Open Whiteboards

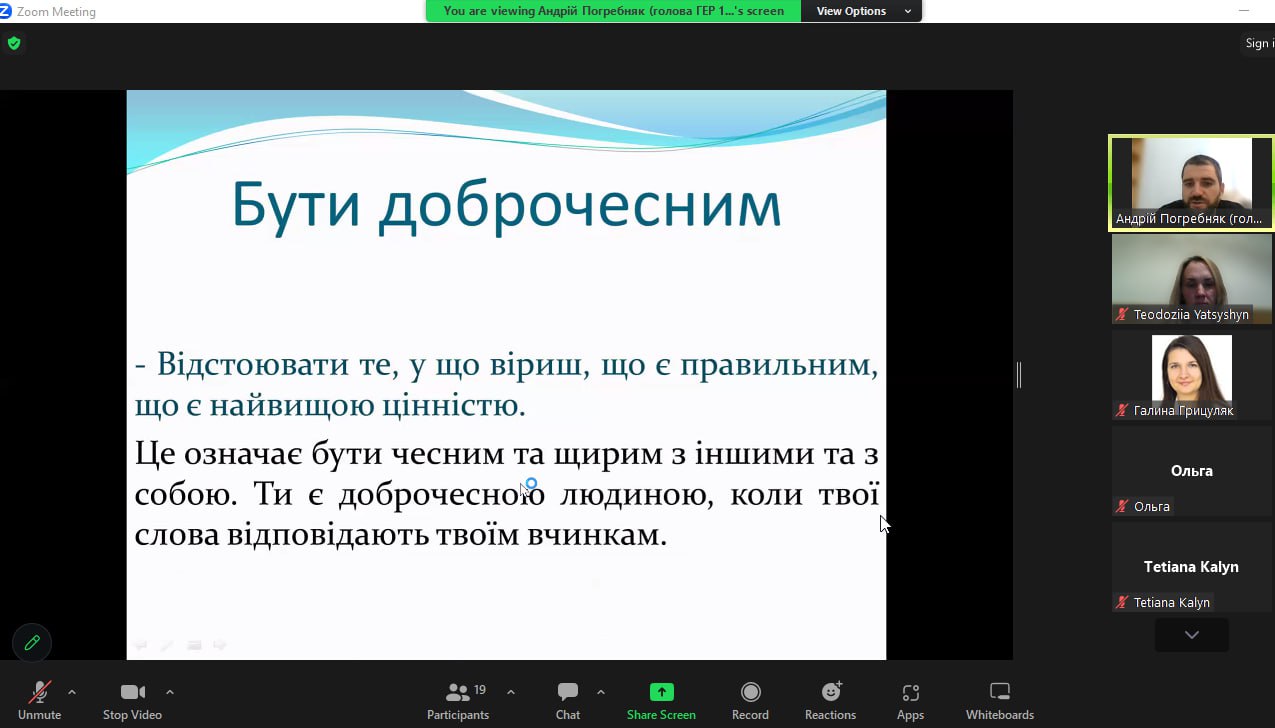pyautogui.click(x=1000, y=700)
